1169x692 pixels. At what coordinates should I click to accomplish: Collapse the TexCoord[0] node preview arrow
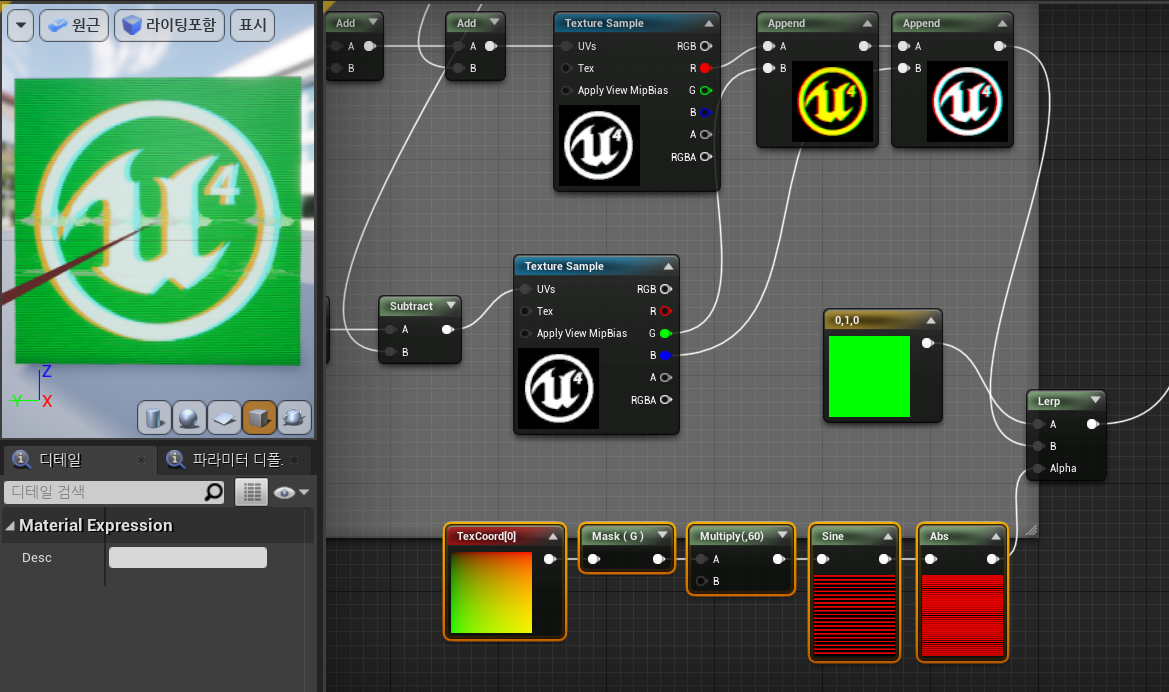(x=553, y=536)
